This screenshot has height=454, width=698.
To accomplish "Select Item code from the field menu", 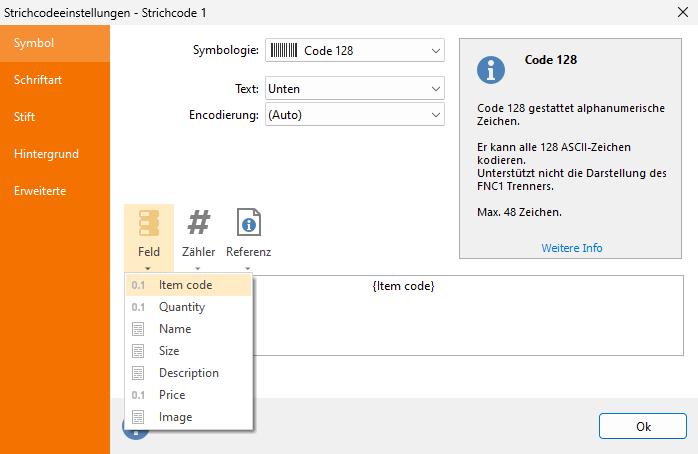I will (189, 285).
